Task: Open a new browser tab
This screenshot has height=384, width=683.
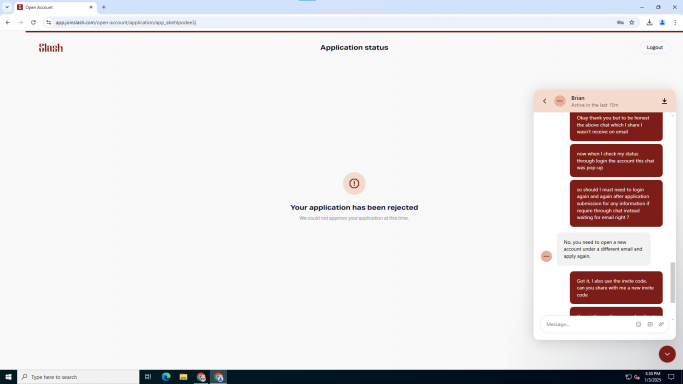Action: pos(104,7)
